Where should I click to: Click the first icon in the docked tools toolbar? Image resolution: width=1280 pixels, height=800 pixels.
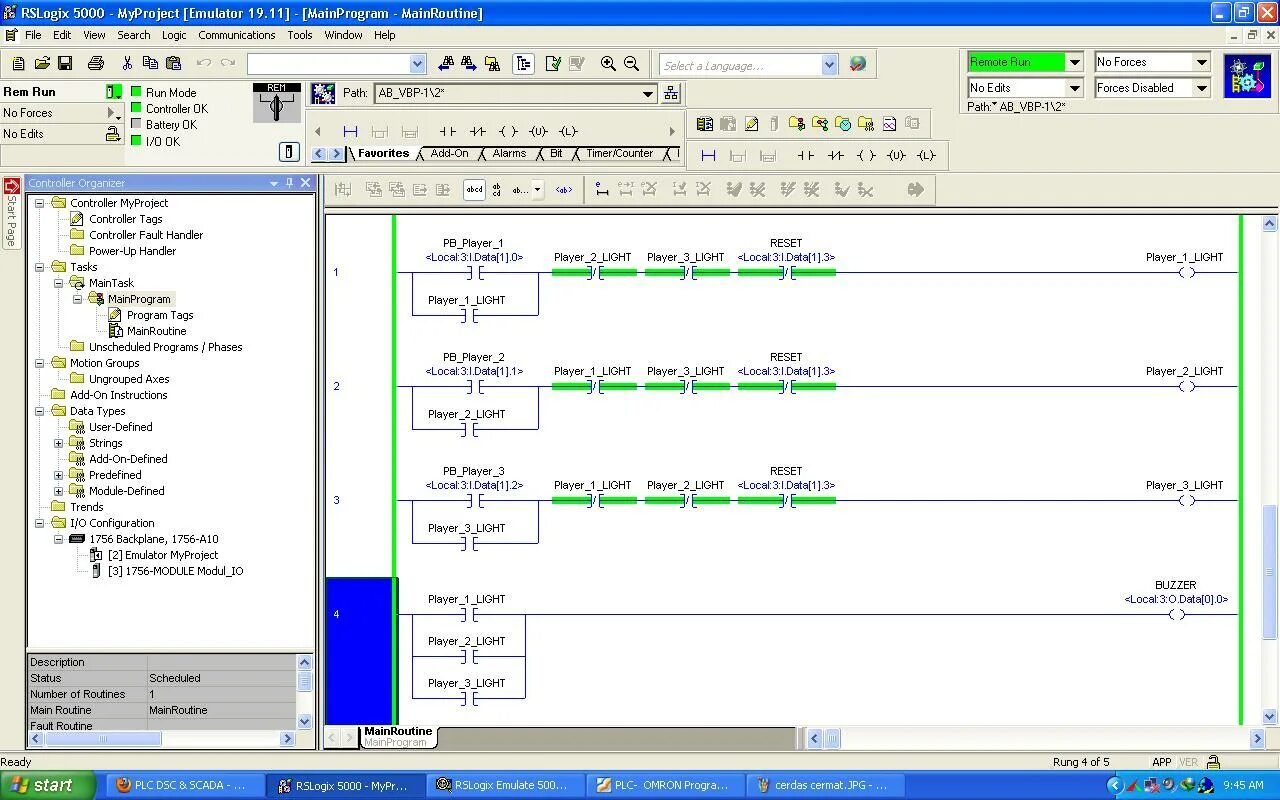tap(705, 124)
